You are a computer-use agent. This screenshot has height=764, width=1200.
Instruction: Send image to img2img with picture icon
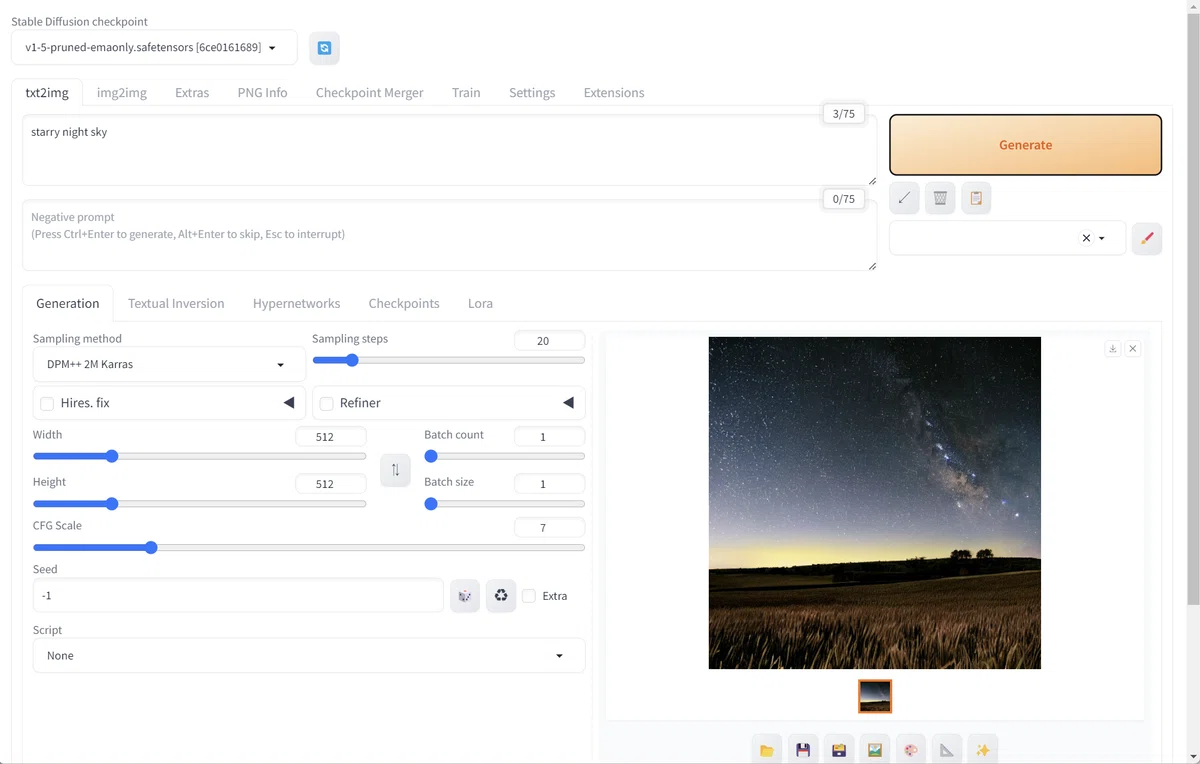pyautogui.click(x=875, y=750)
